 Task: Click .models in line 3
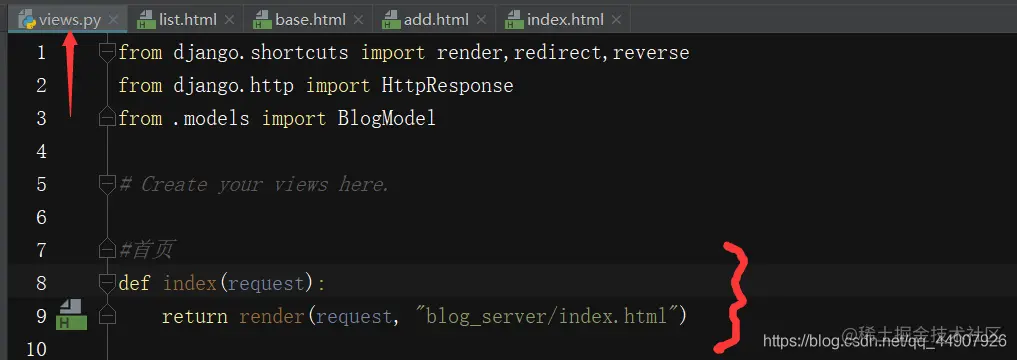[x=211, y=119]
